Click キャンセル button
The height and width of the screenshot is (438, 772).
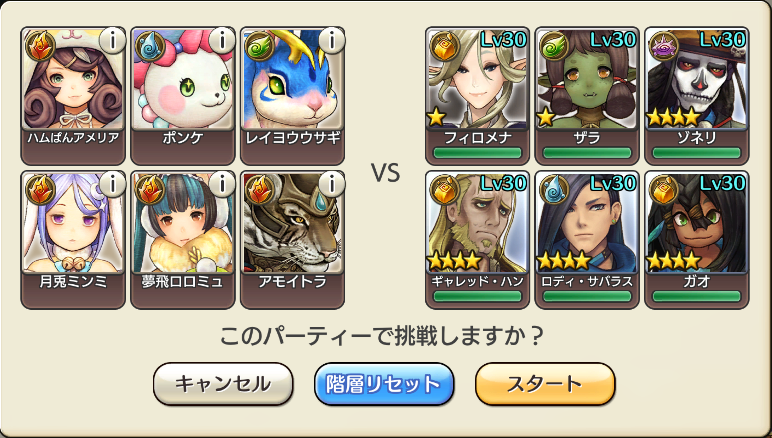coord(223,384)
